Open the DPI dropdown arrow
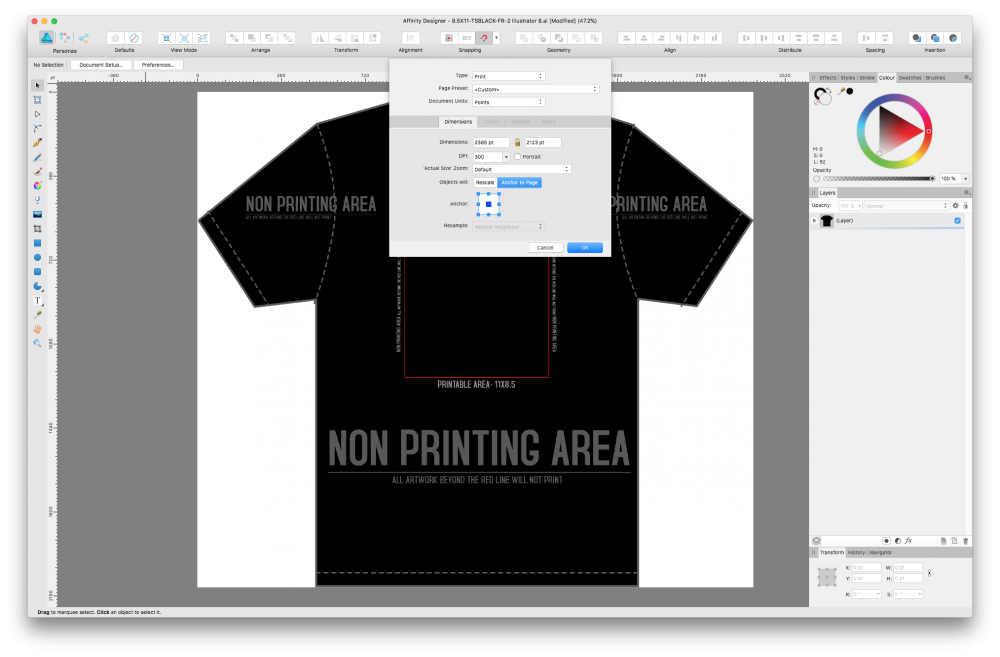1000x657 pixels. click(506, 157)
